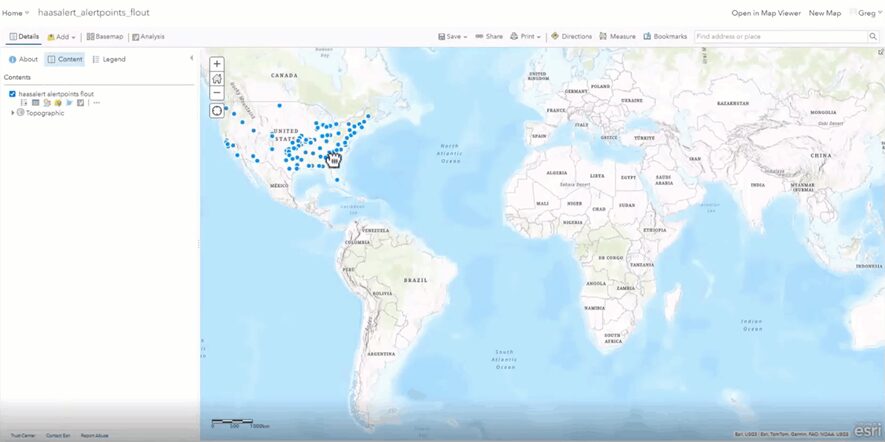Toggle the Details panel button
The image size is (885, 442).
pyautogui.click(x=24, y=37)
